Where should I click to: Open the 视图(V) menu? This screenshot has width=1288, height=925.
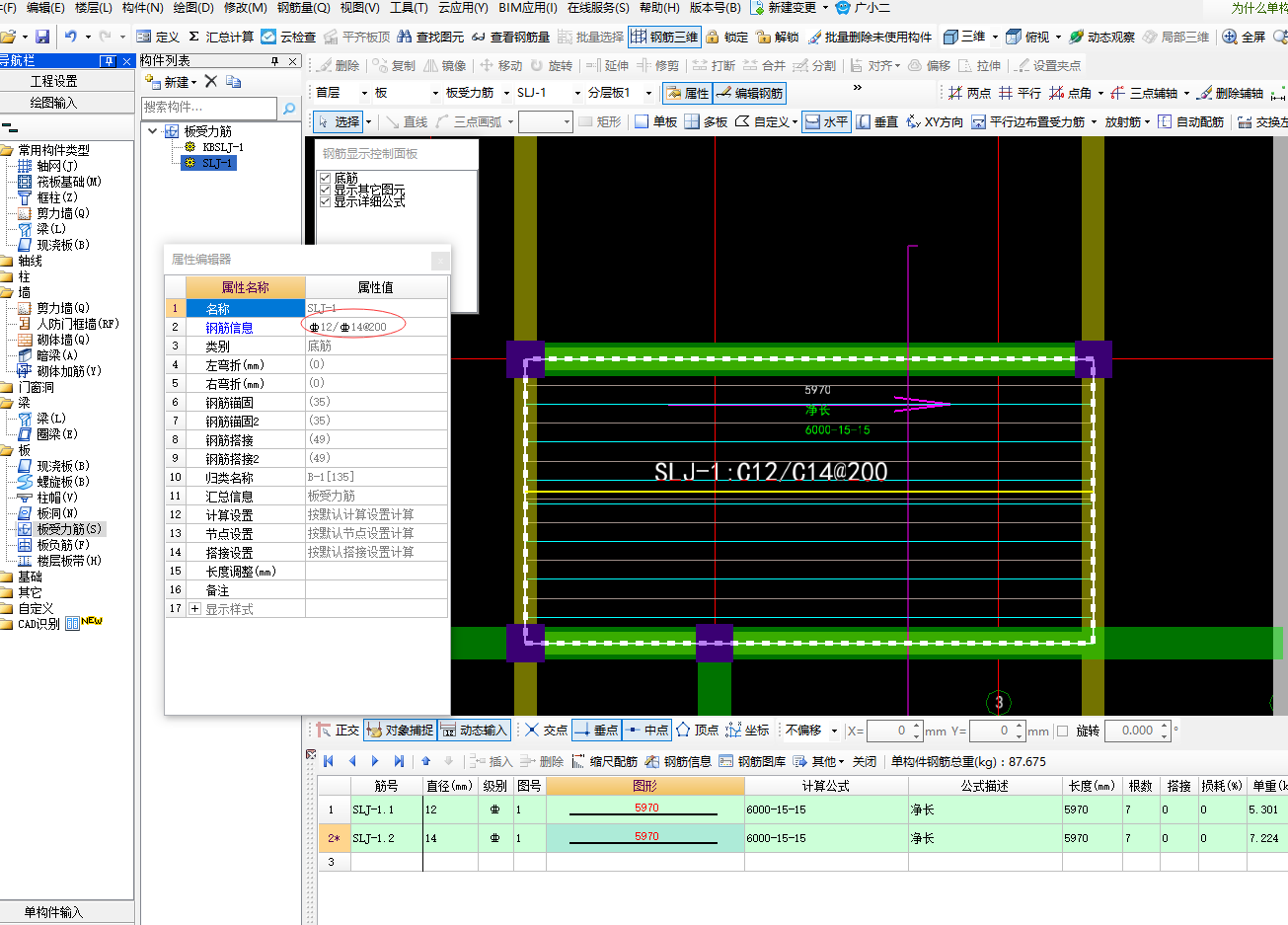click(359, 8)
